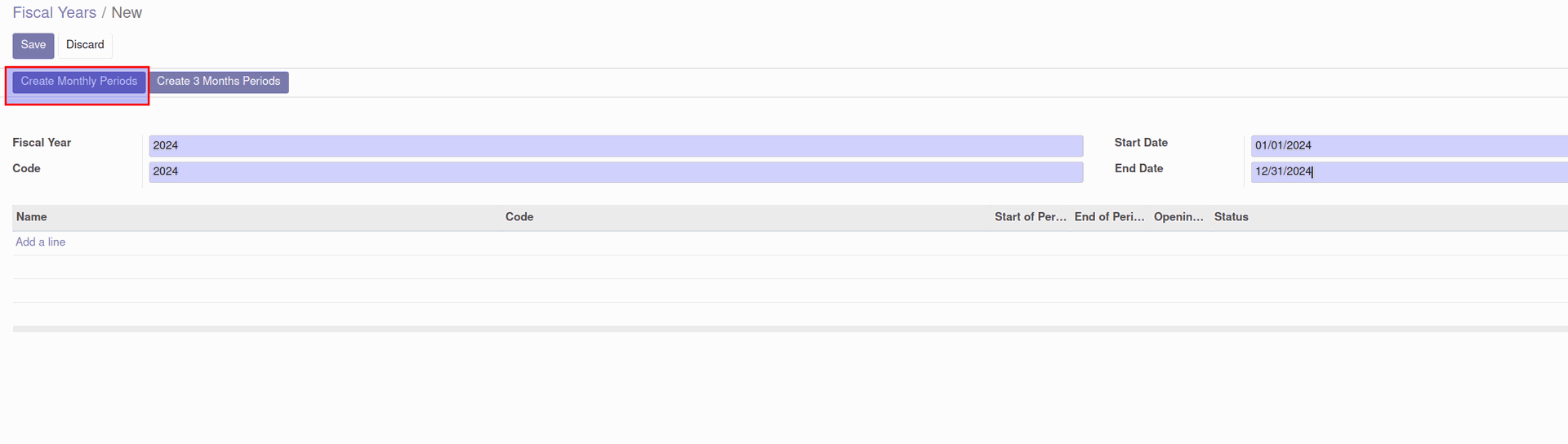Screen dimensions: 1568x444
Task: Click the Fiscal Year name field
Action: pyautogui.click(x=616, y=146)
